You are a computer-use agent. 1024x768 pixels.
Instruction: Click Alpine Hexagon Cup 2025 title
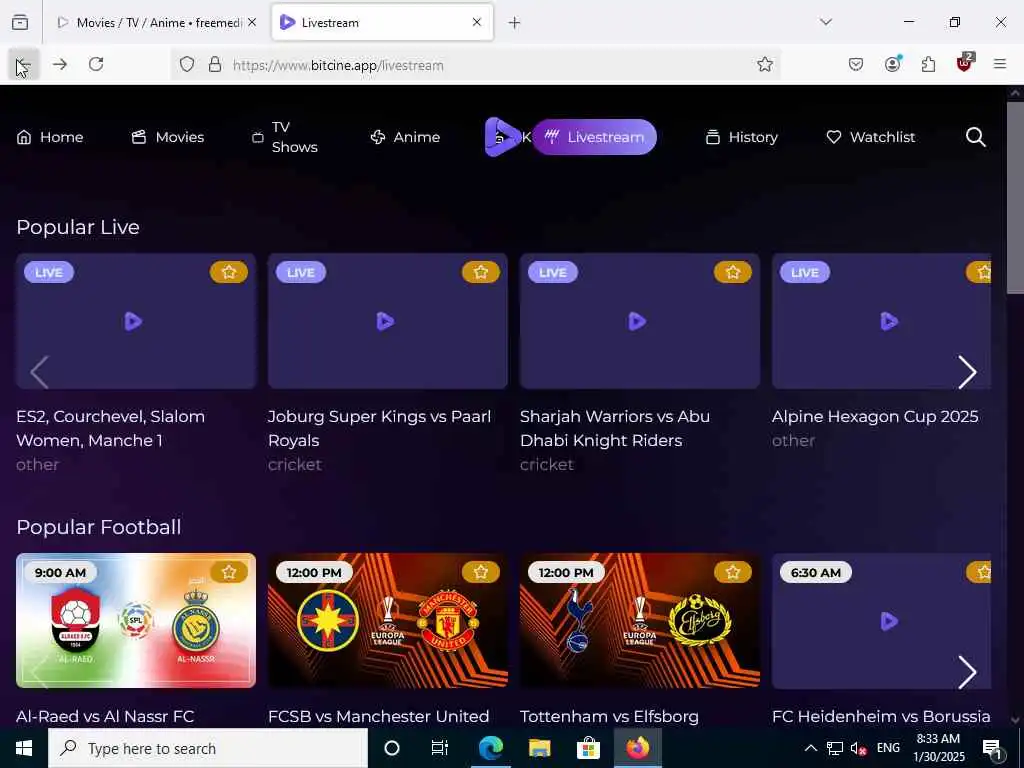(875, 417)
